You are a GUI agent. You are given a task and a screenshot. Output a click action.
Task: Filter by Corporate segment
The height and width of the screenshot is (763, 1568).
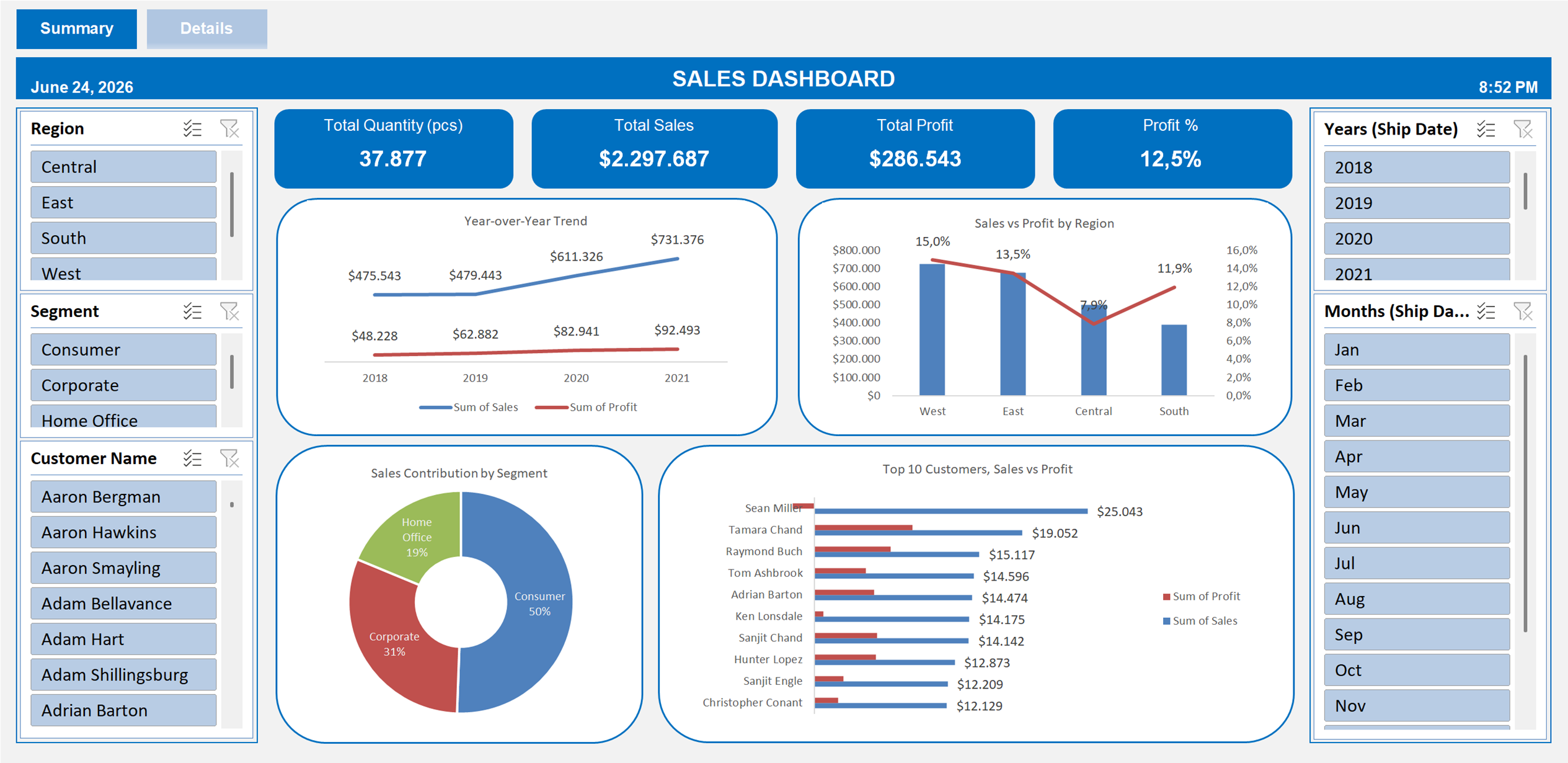click(x=123, y=385)
